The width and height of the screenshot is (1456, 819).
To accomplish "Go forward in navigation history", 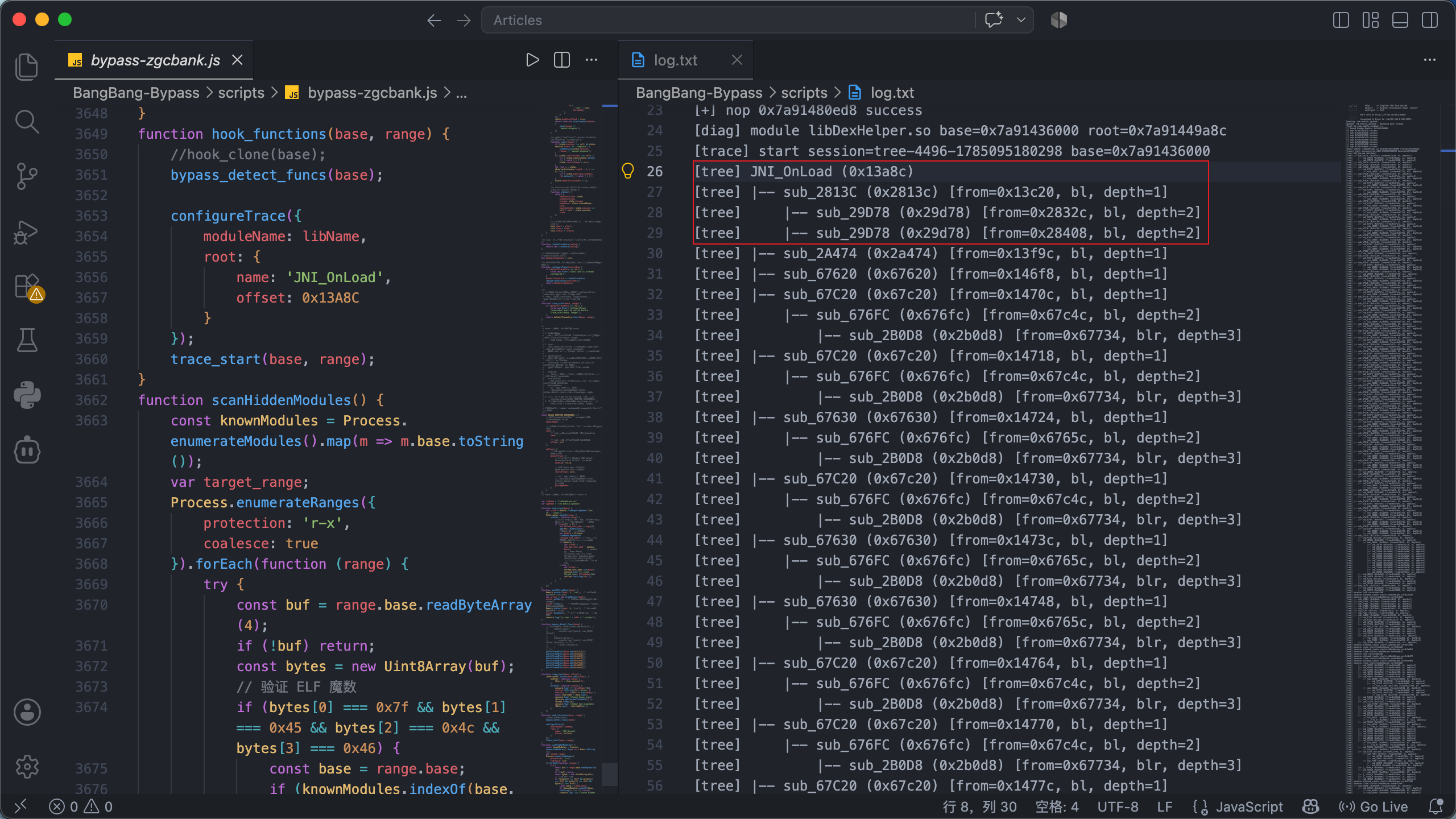I will coord(464,20).
